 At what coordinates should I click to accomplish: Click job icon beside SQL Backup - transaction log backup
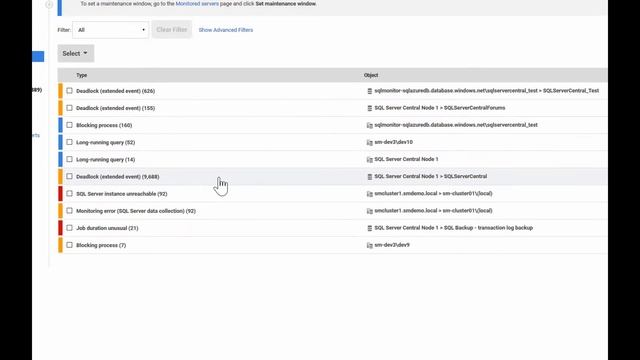[x=370, y=228]
